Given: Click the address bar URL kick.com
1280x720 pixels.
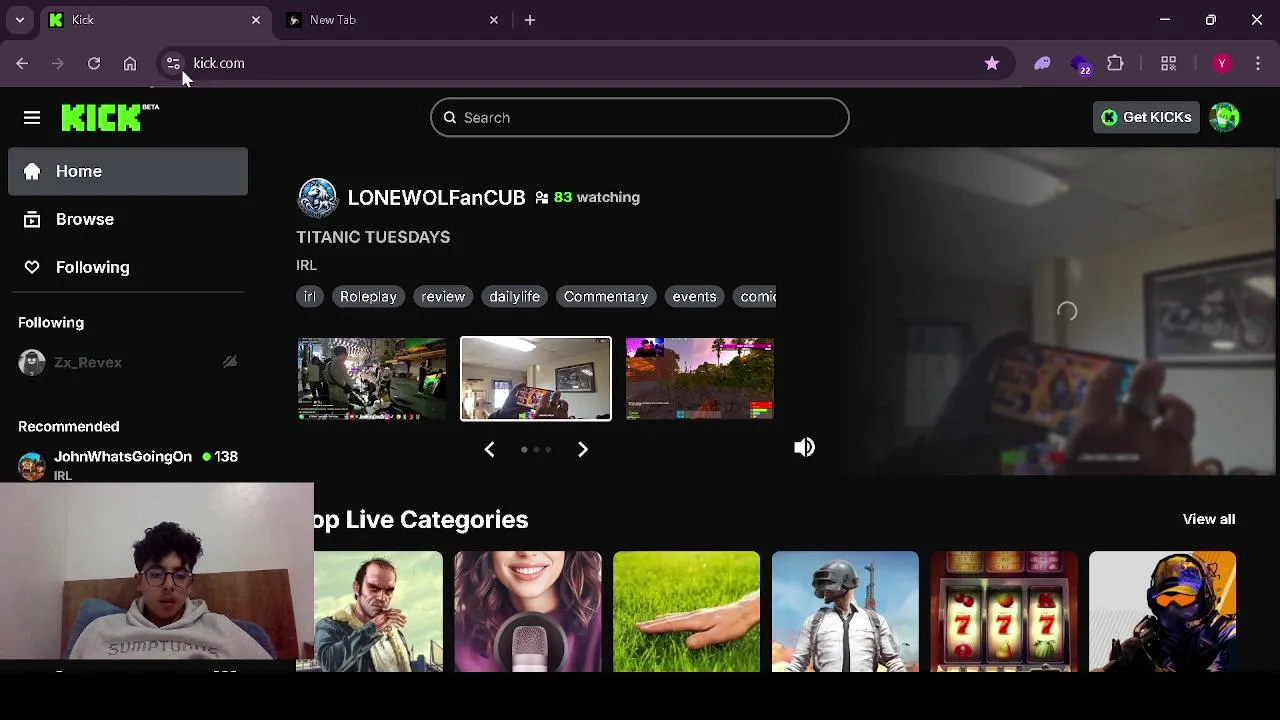Looking at the screenshot, I should pyautogui.click(x=218, y=63).
